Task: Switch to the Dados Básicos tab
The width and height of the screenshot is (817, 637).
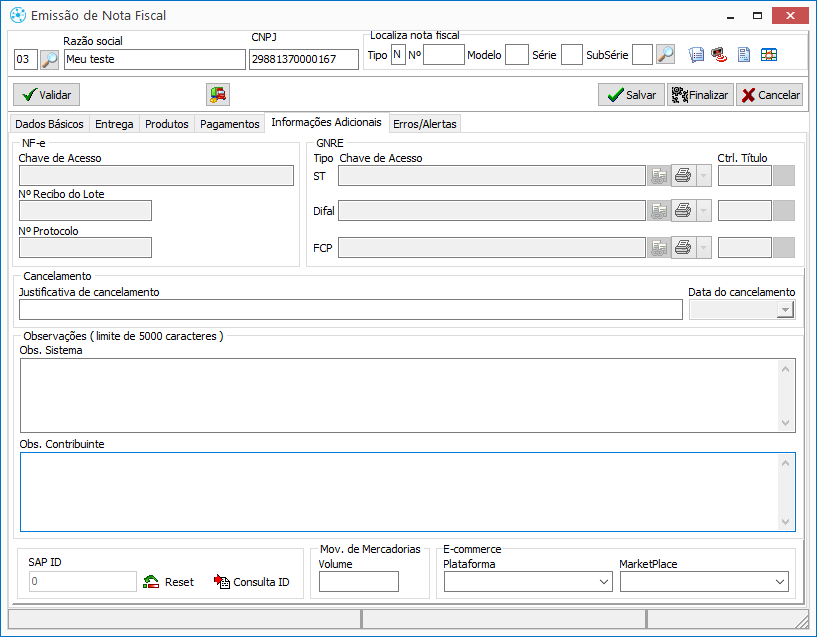Action: (49, 124)
